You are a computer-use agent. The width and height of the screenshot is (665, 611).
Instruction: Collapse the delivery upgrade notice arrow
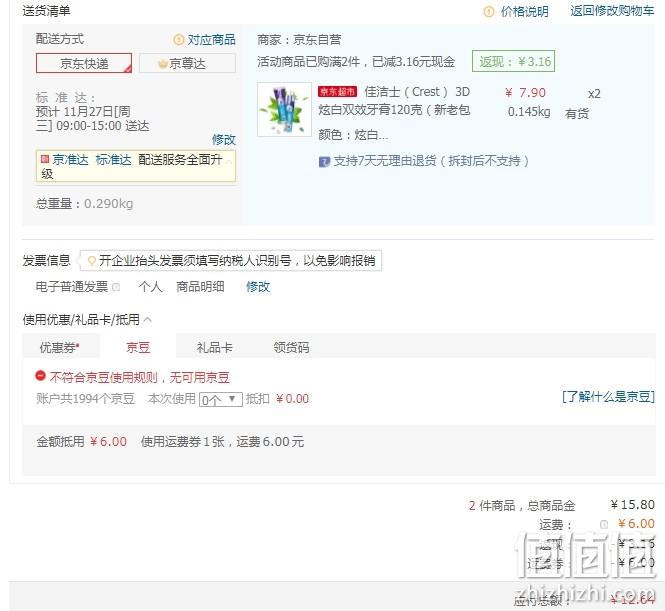tap(229, 161)
